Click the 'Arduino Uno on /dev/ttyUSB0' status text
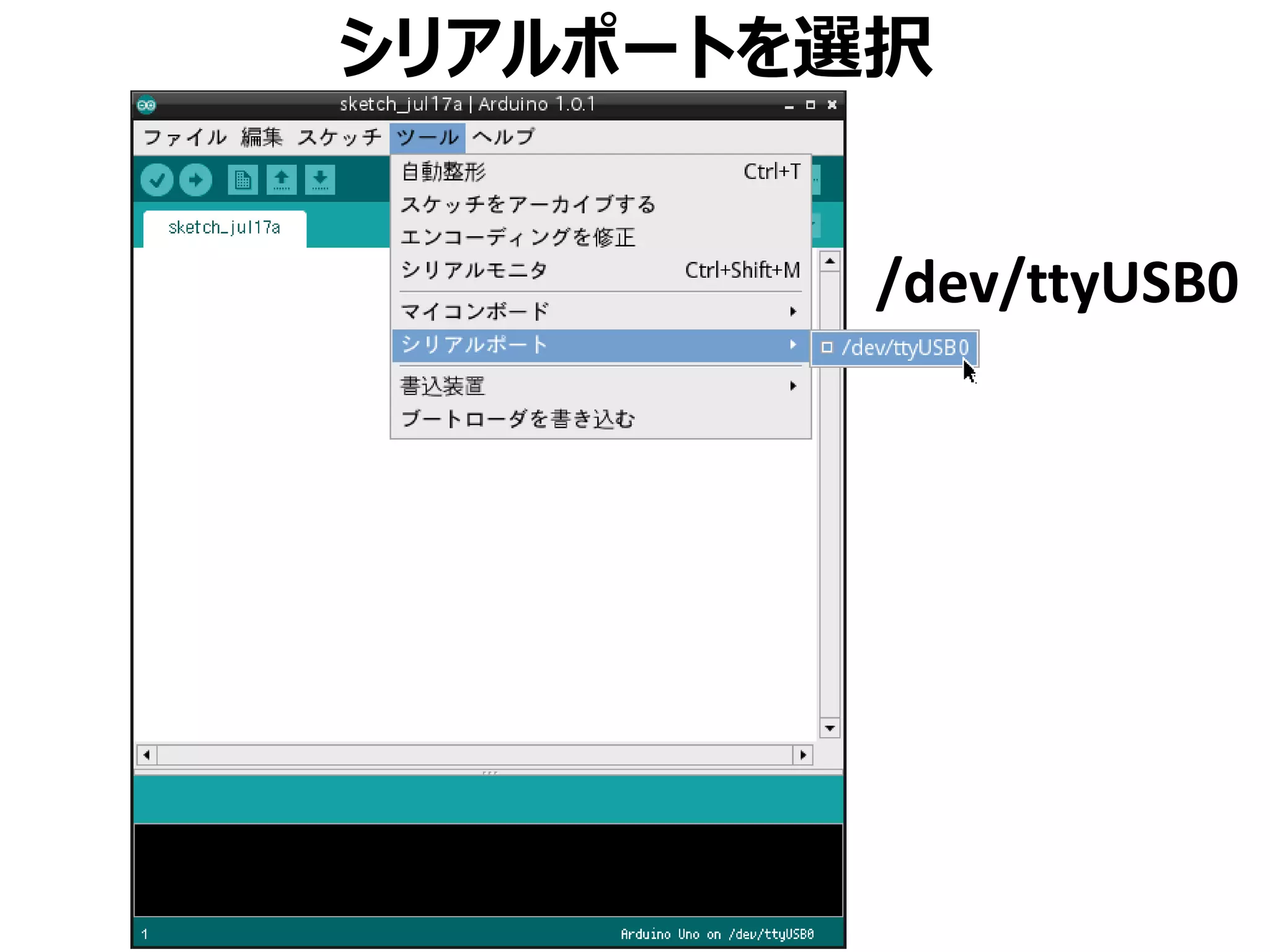The height and width of the screenshot is (952, 1270). coord(717,934)
